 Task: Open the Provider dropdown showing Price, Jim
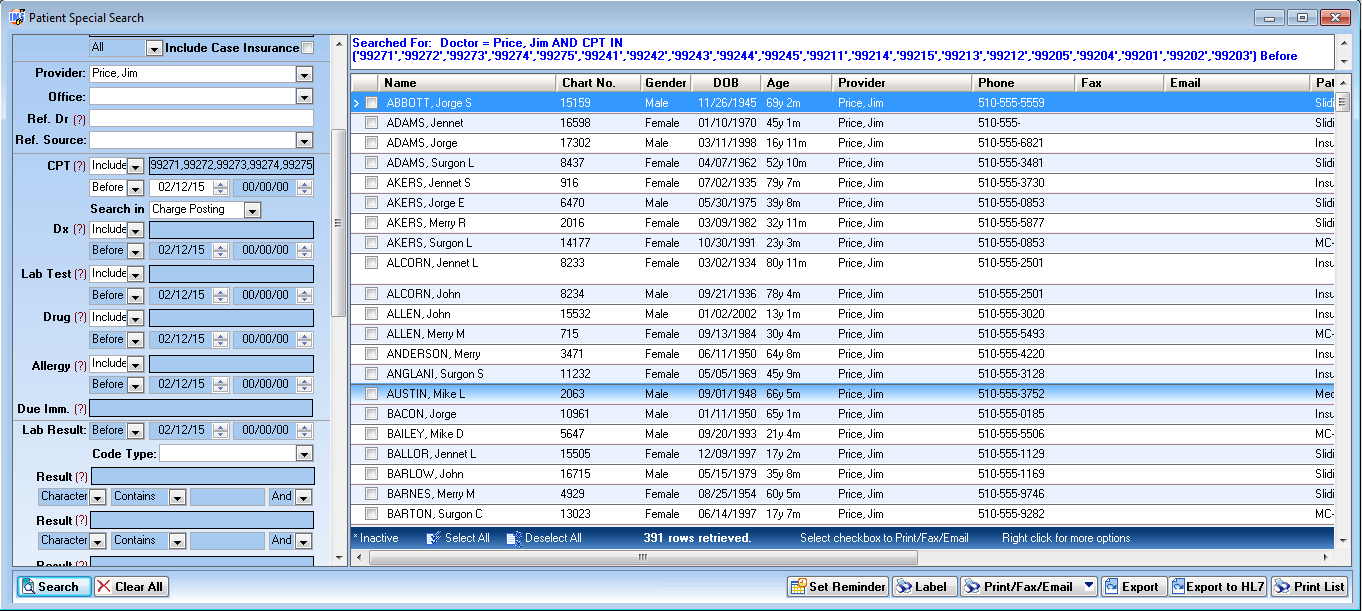click(304, 74)
